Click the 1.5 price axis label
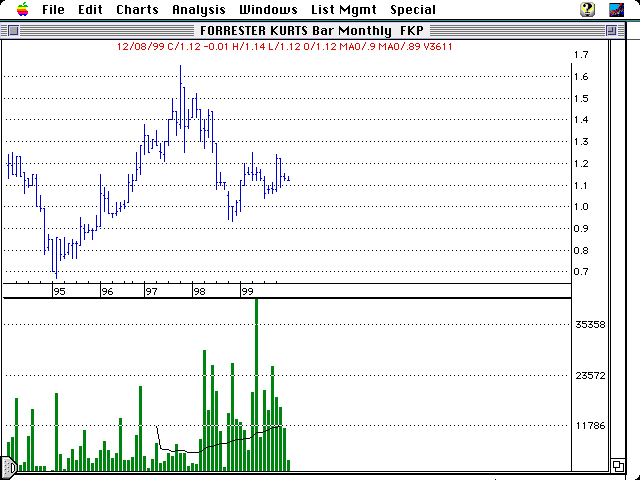Image resolution: width=640 pixels, height=480 pixels. [x=581, y=98]
